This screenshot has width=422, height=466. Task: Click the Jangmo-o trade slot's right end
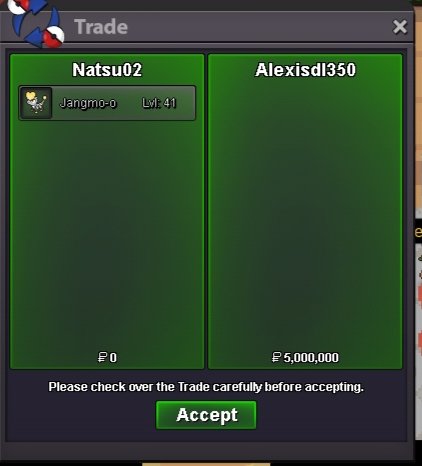tap(187, 103)
